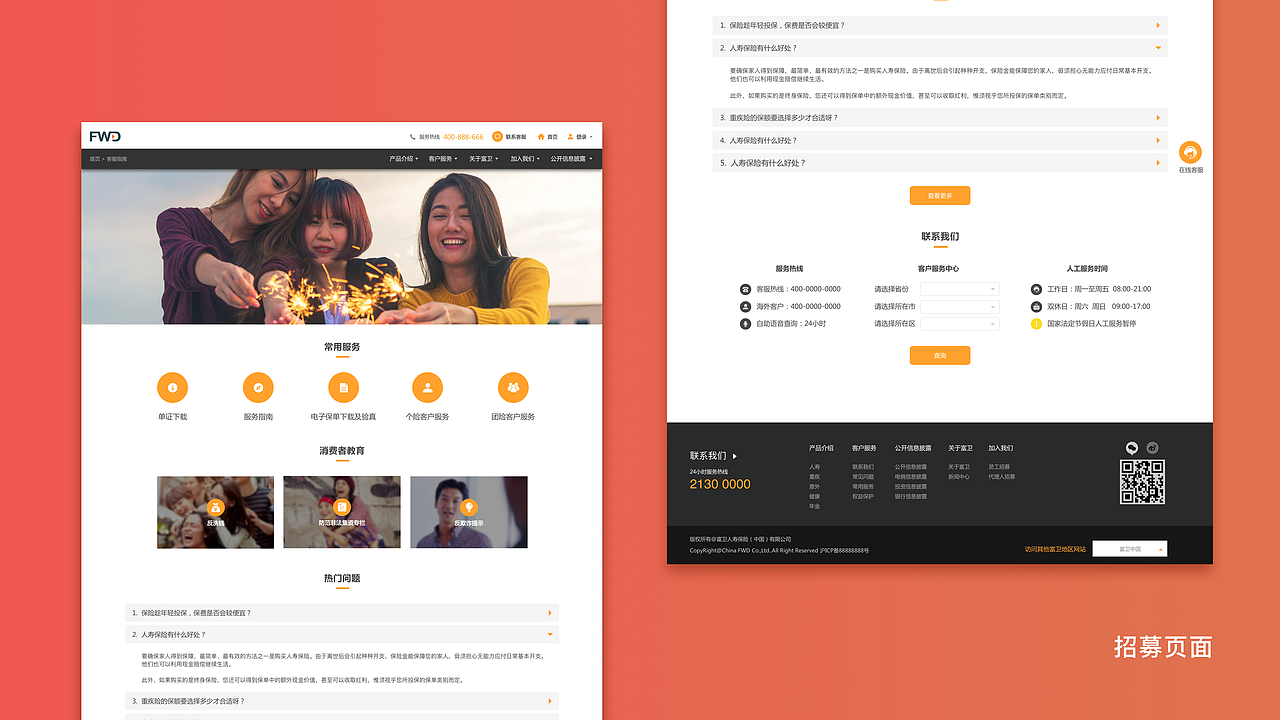Screen dimensions: 1280x720
Task: Click footer link 重疾
Action: click(814, 477)
